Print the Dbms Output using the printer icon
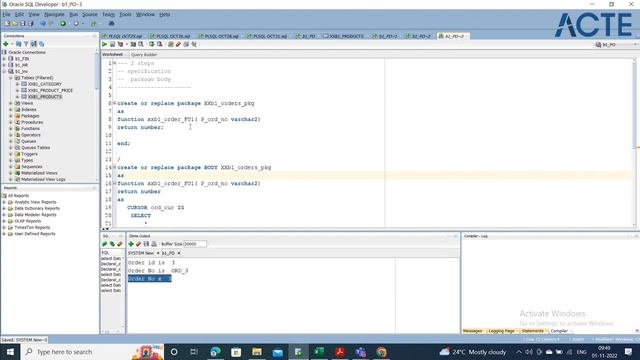Viewport: 640px width, 360px height. coord(154,244)
